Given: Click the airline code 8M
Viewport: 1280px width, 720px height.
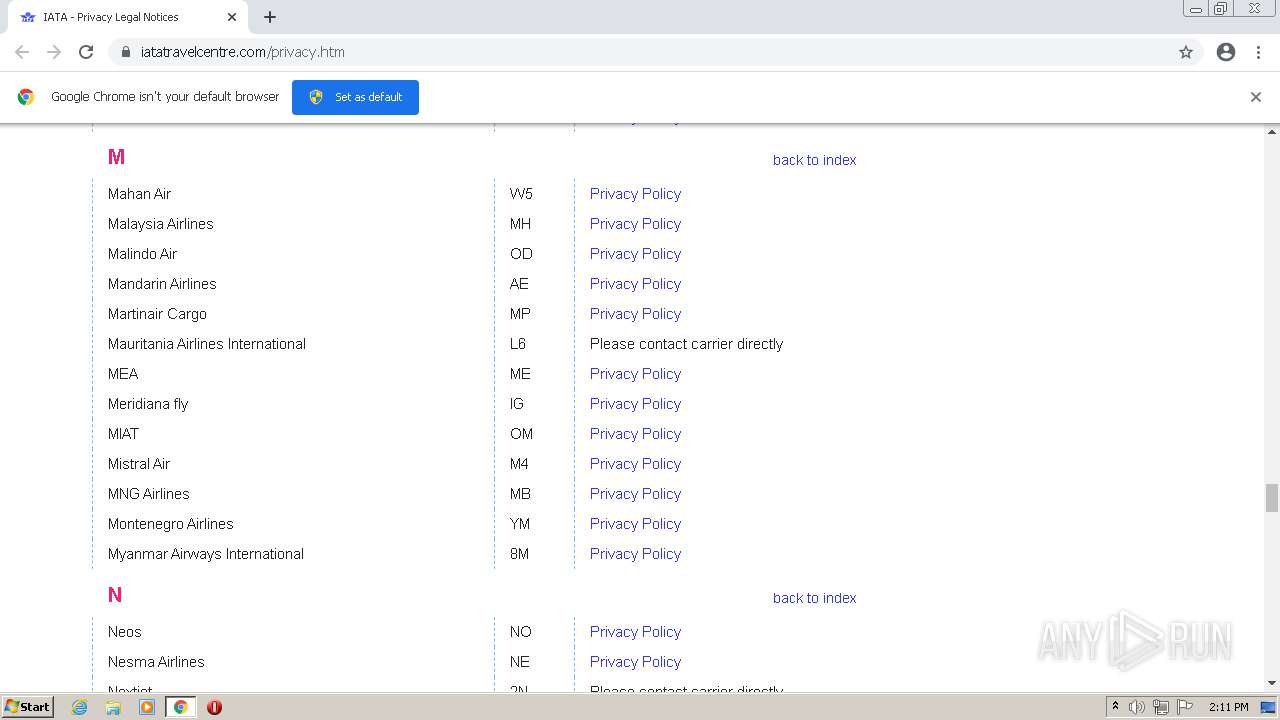Looking at the screenshot, I should (519, 554).
